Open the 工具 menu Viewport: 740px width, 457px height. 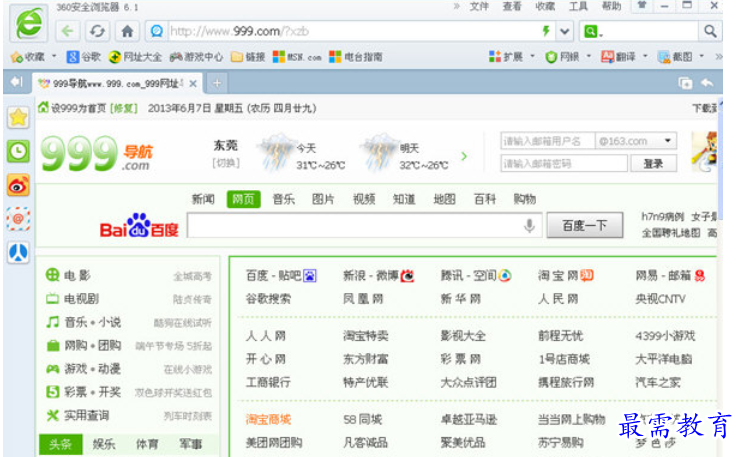pos(578,6)
